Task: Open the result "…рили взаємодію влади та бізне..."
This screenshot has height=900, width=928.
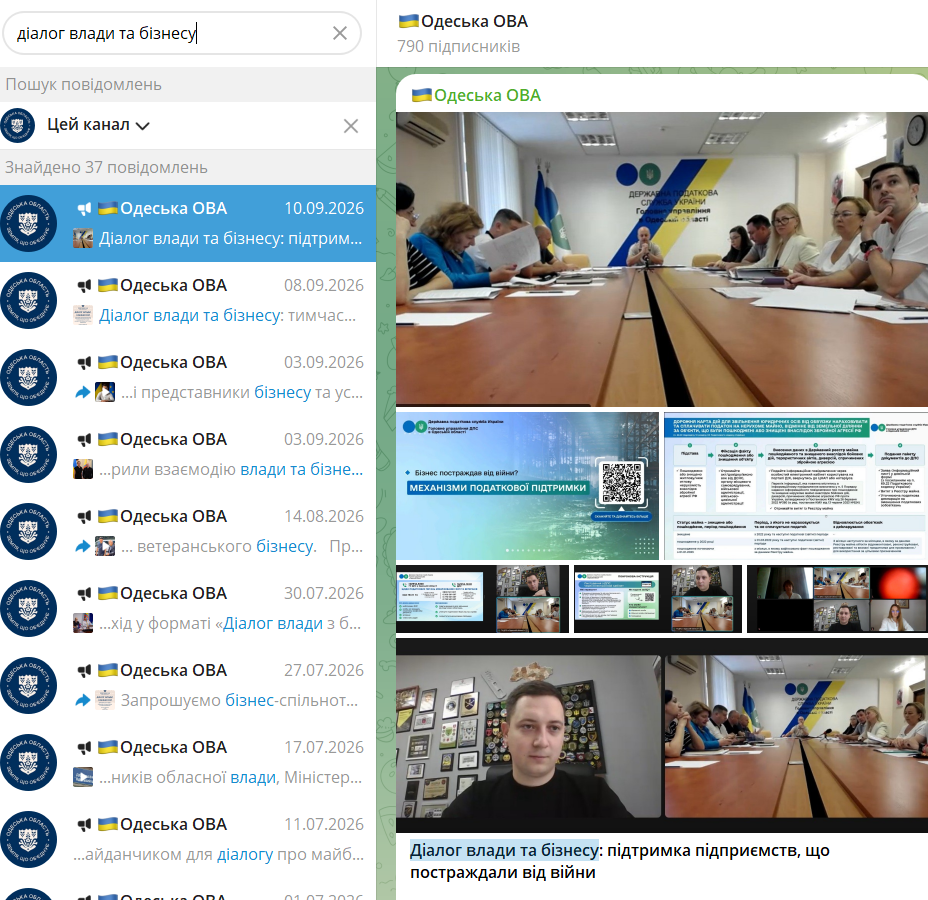Action: coord(188,454)
